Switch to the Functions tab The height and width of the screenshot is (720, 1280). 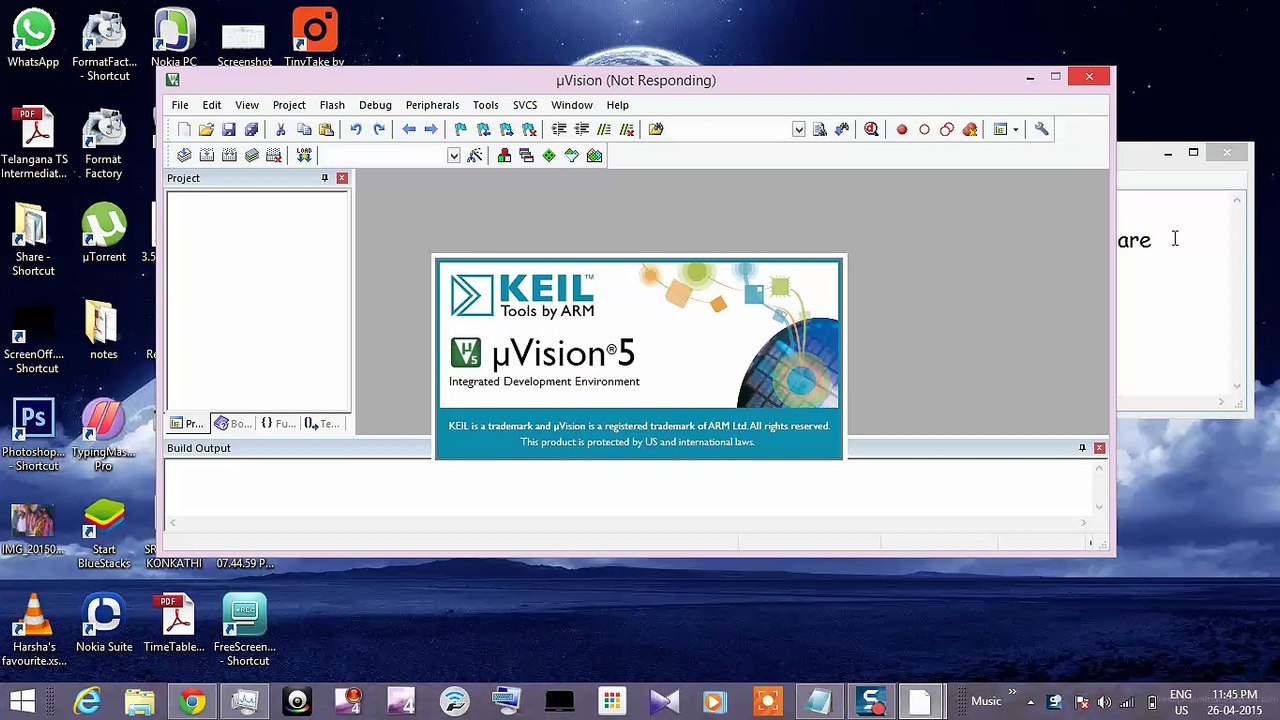[x=278, y=424]
